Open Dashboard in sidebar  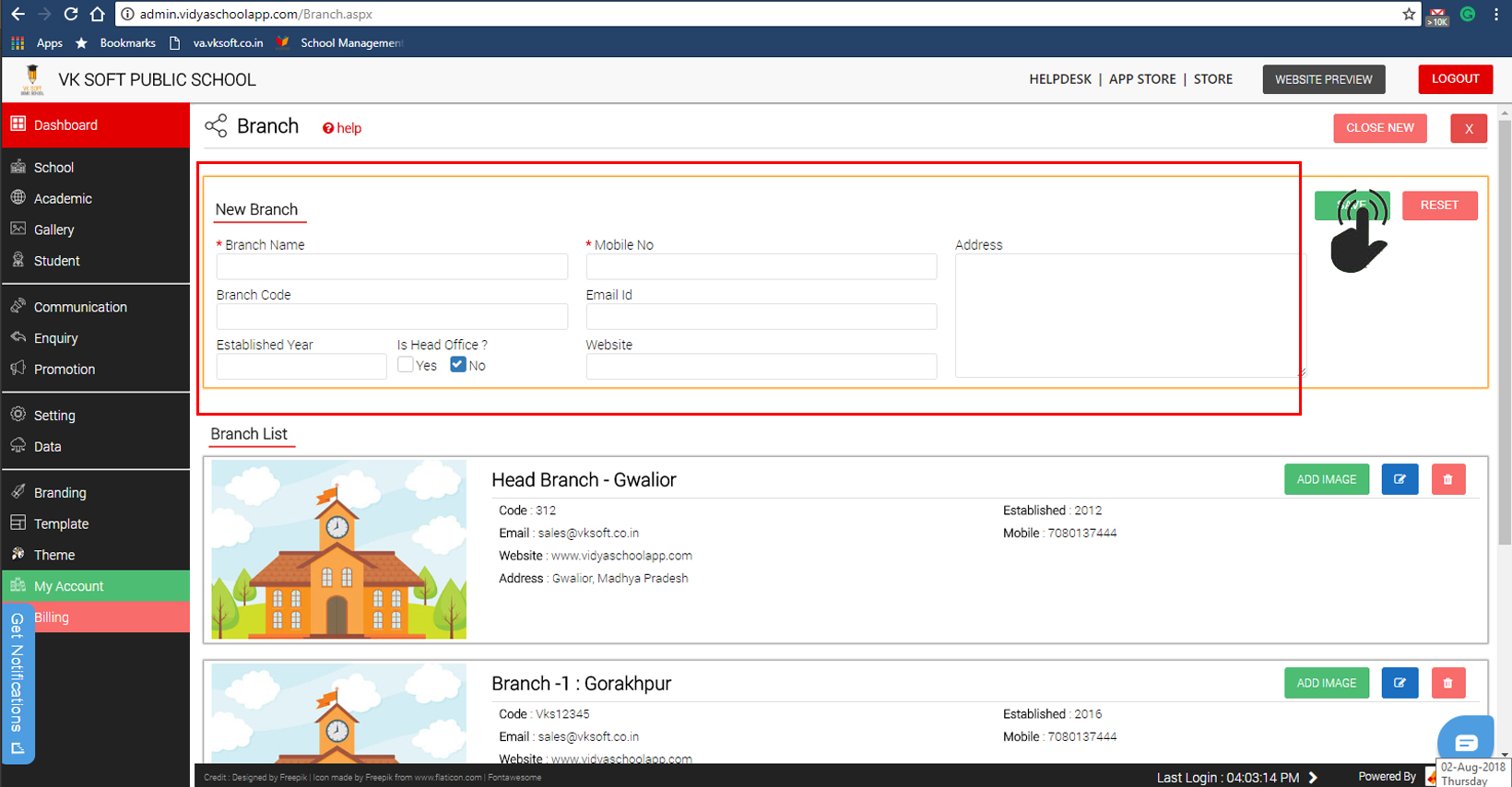[x=96, y=125]
